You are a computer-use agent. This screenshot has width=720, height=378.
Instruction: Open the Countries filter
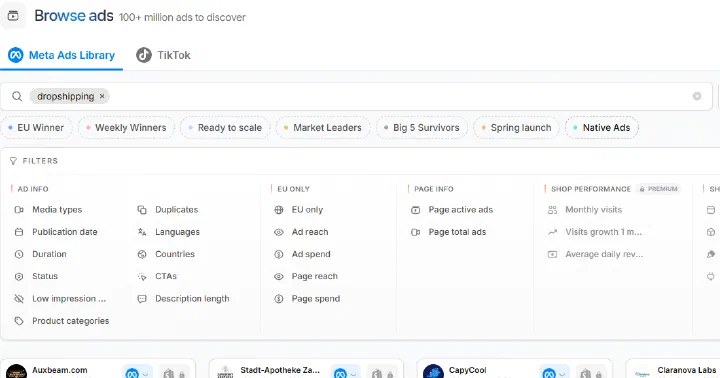pyautogui.click(x=166, y=254)
